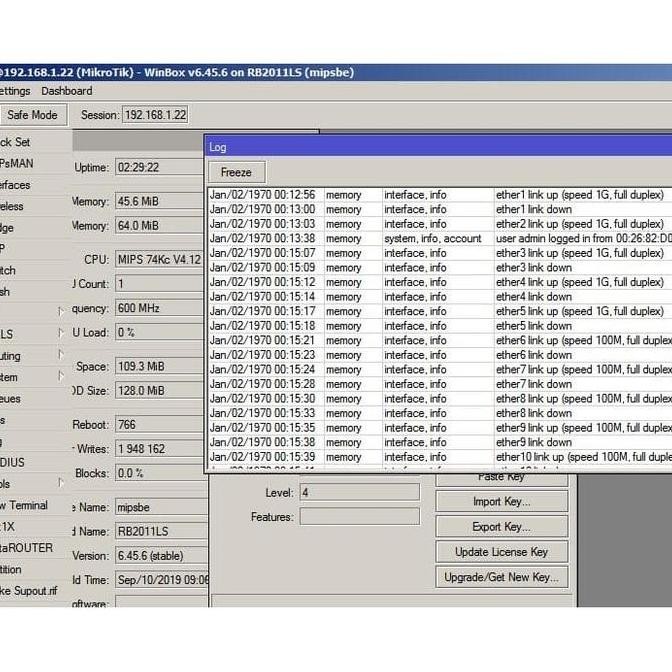This screenshot has height=672, width=672.
Task: Open MetaROUTER in the sidebar
Action: (27, 548)
